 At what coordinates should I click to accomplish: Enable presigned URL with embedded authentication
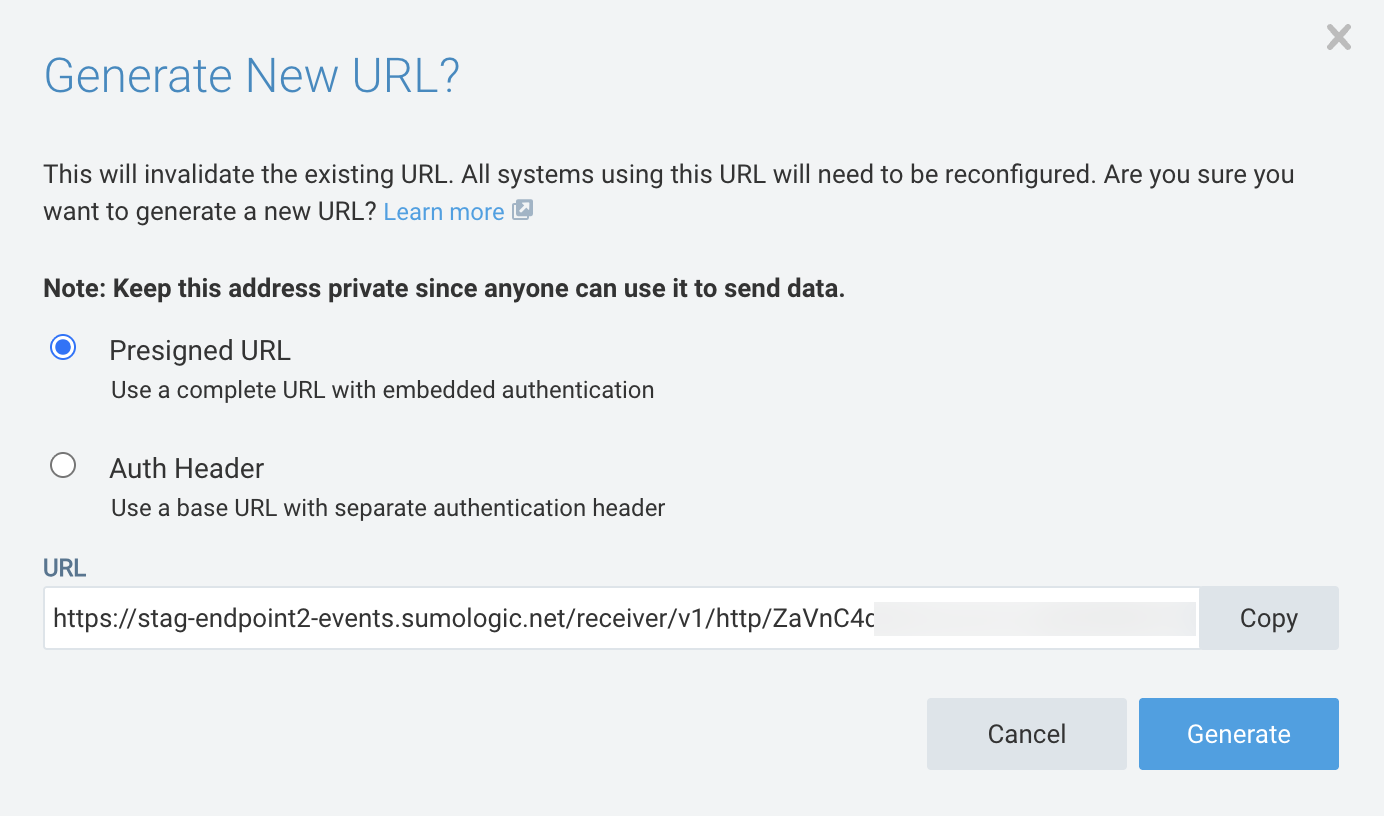(x=63, y=347)
